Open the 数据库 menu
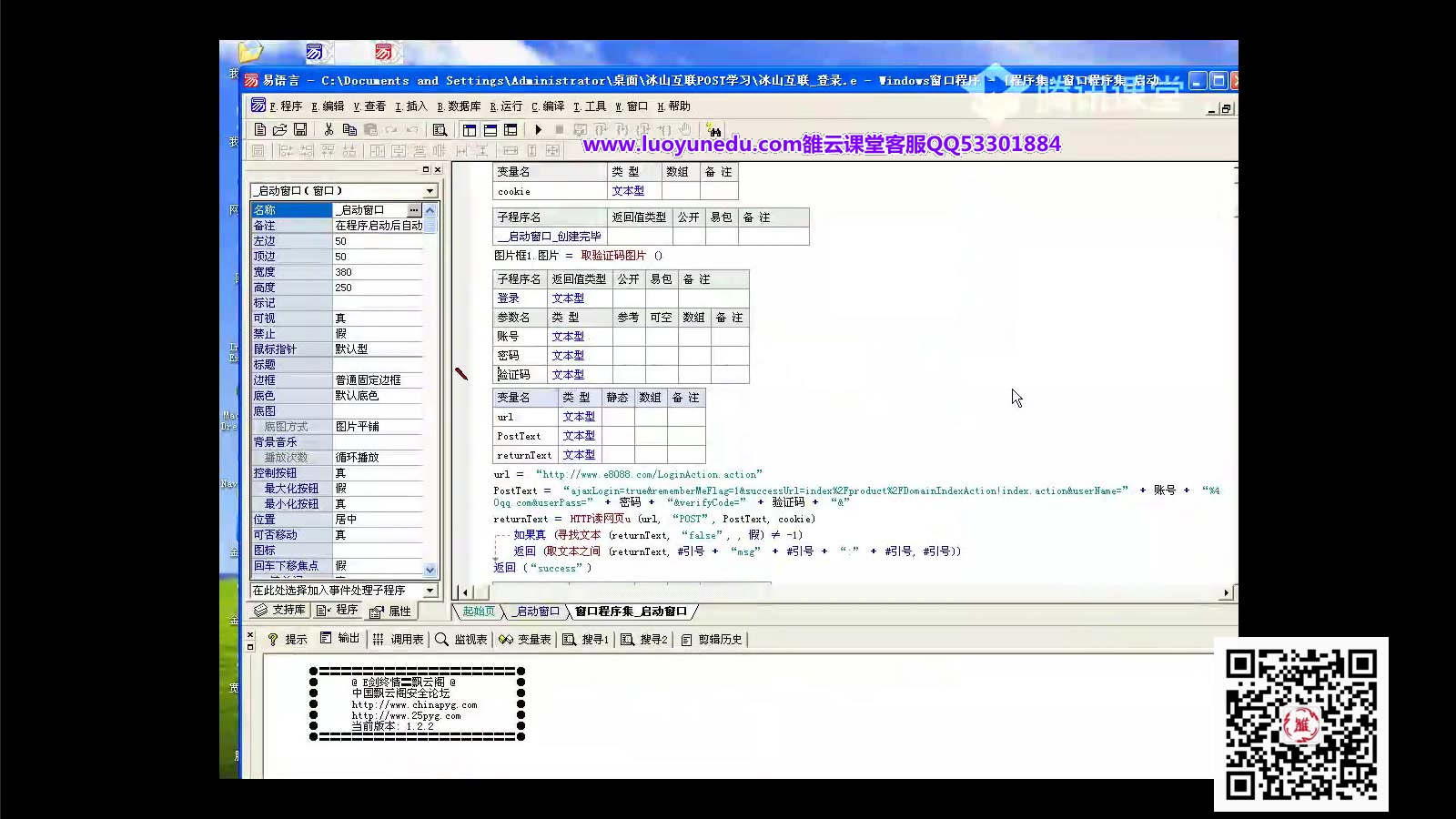This screenshot has width=1456, height=819. coord(459,106)
